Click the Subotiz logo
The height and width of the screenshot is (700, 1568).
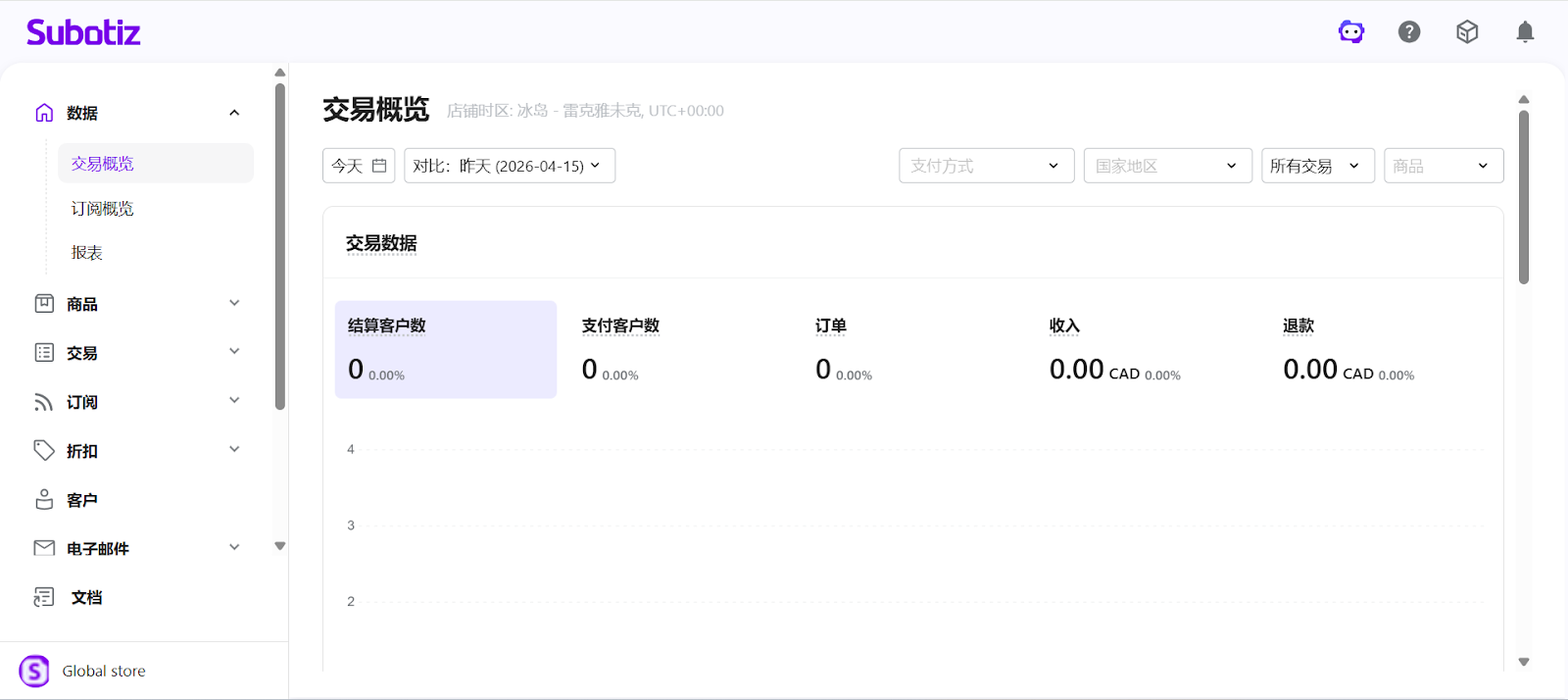tap(83, 32)
